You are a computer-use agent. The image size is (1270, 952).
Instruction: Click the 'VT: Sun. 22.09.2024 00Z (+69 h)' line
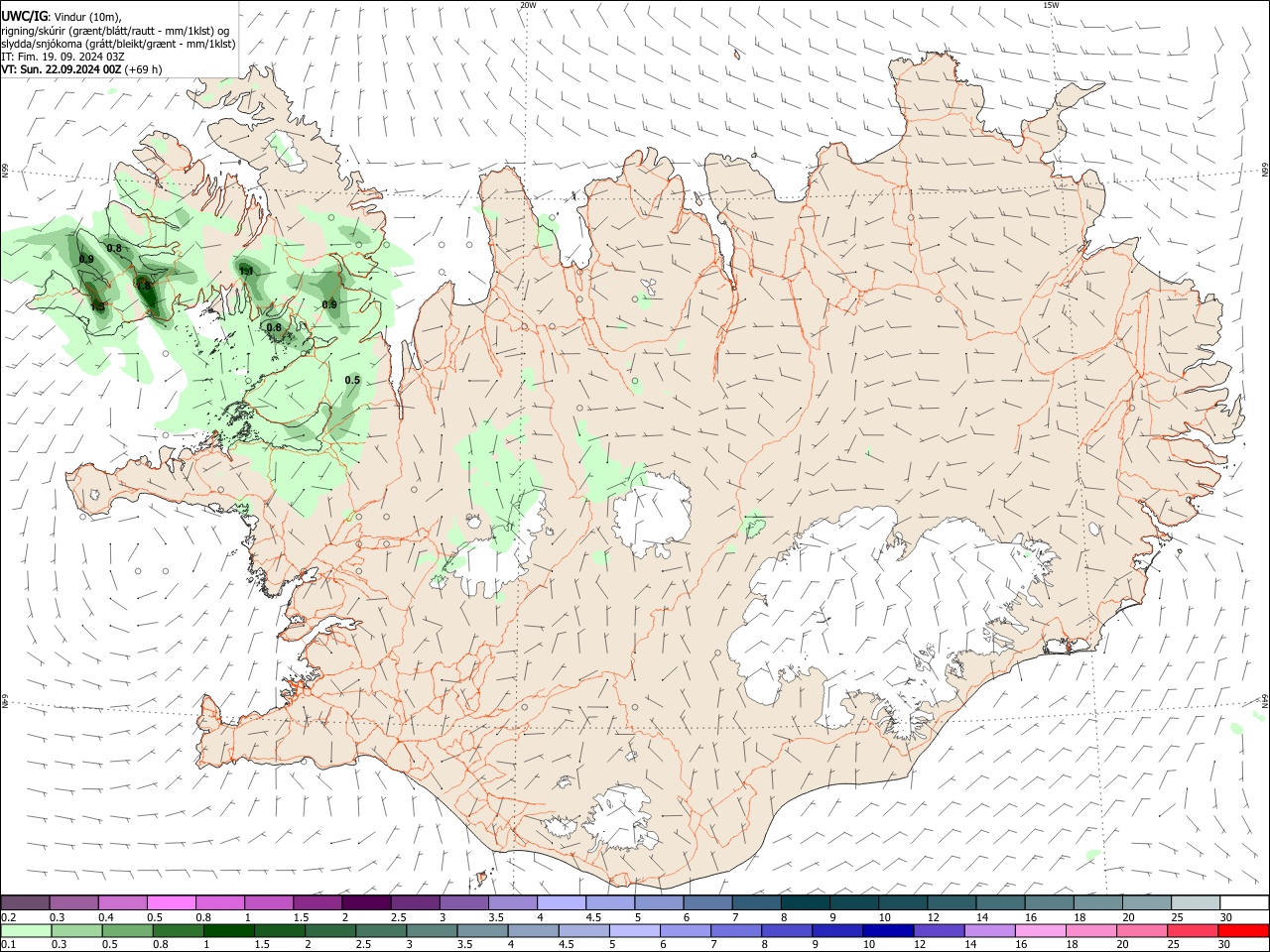pyautogui.click(x=82, y=69)
